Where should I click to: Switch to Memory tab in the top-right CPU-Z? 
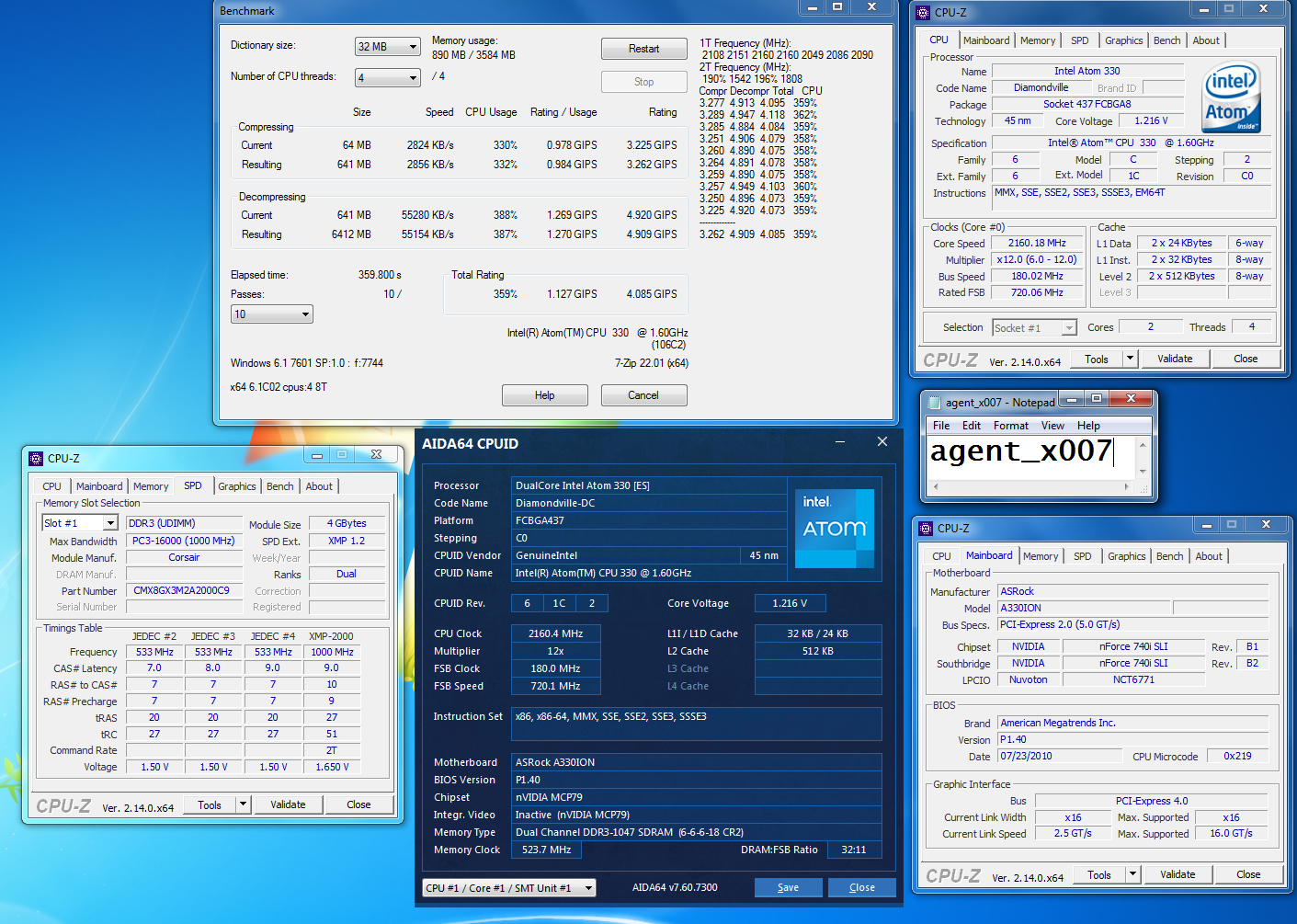click(x=1038, y=40)
